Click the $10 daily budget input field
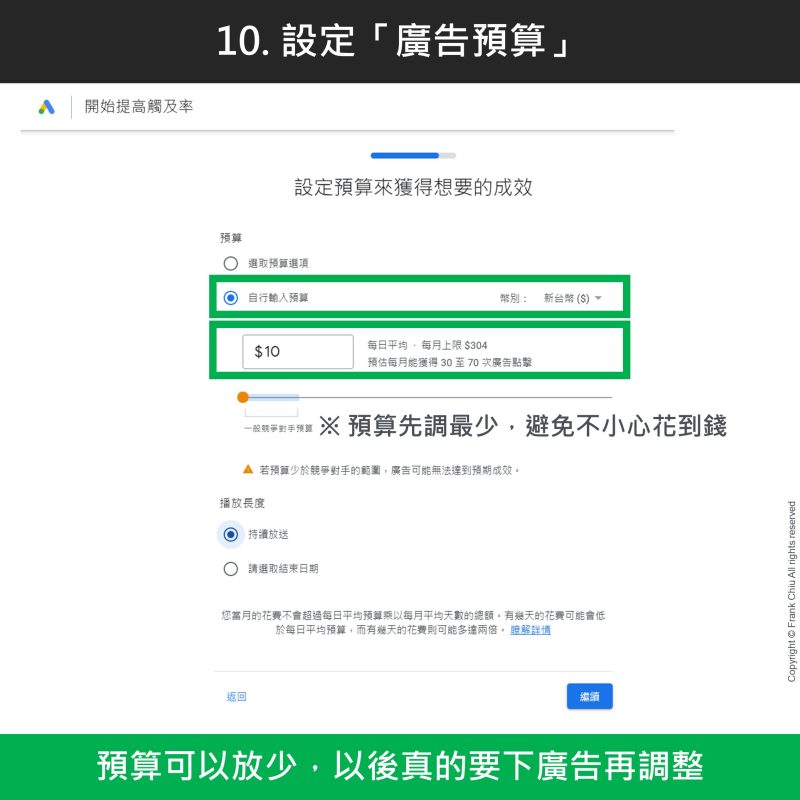Viewport: 800px width, 800px height. click(x=298, y=352)
